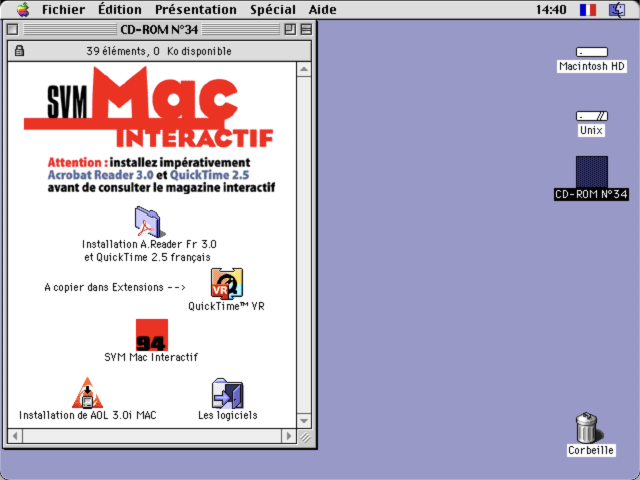Close the CD-ROM N°34 window
The height and width of the screenshot is (480, 640).
coord(13,29)
